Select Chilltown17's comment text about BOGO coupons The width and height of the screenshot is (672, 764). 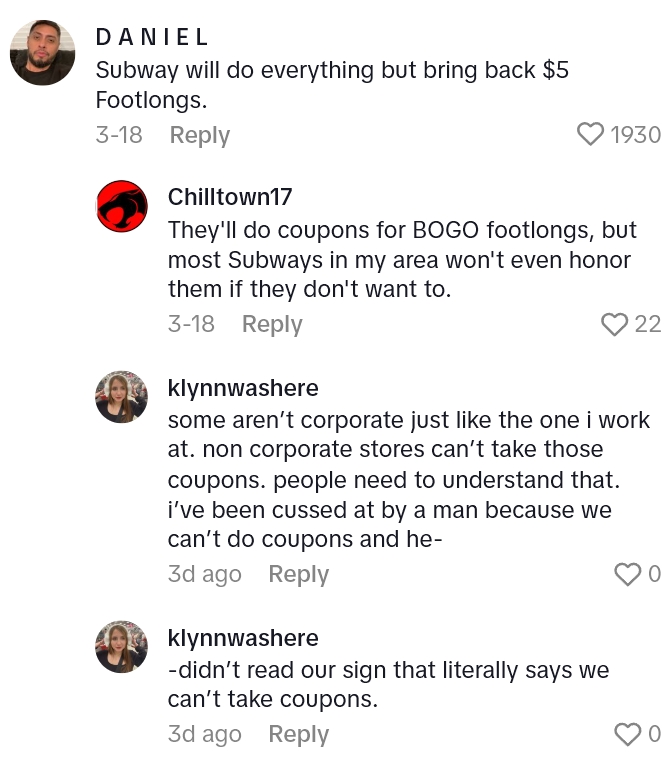coord(400,260)
